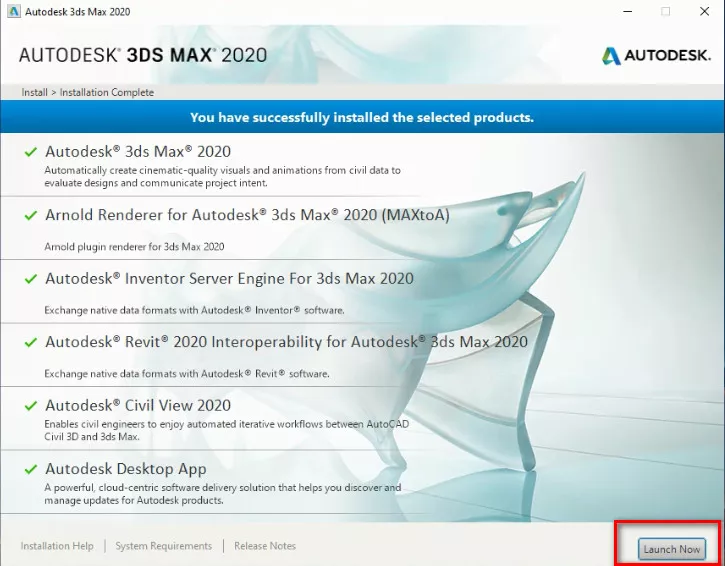This screenshot has height=566, width=725.
Task: Click the checkmark beside Arnold Renderer
Action: pyautogui.click(x=31, y=215)
